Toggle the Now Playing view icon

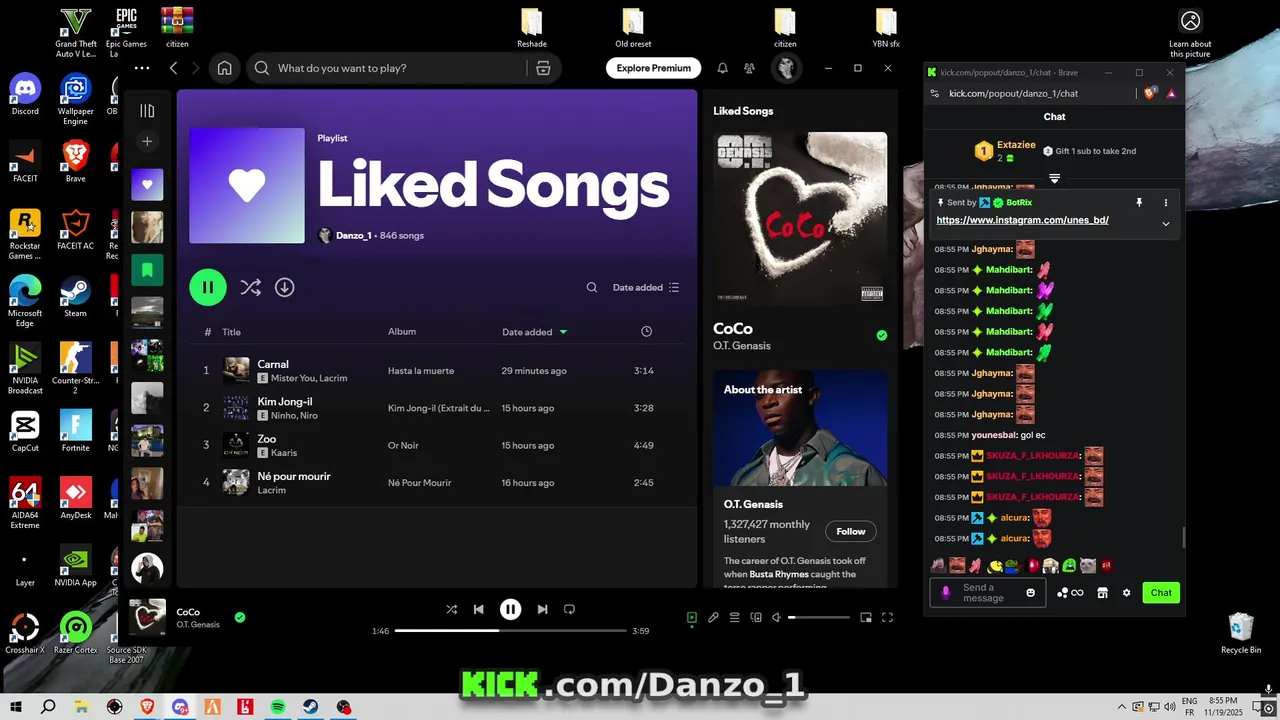pyautogui.click(x=691, y=618)
